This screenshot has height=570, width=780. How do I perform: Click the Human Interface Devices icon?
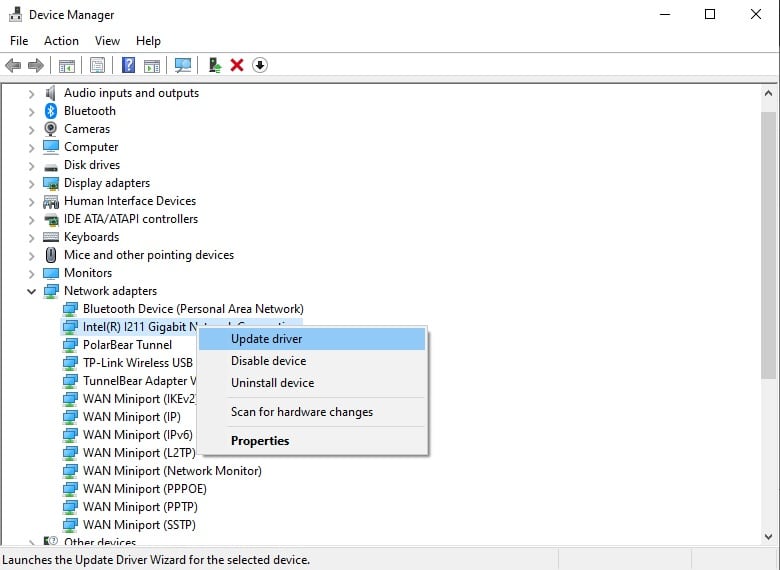point(51,201)
